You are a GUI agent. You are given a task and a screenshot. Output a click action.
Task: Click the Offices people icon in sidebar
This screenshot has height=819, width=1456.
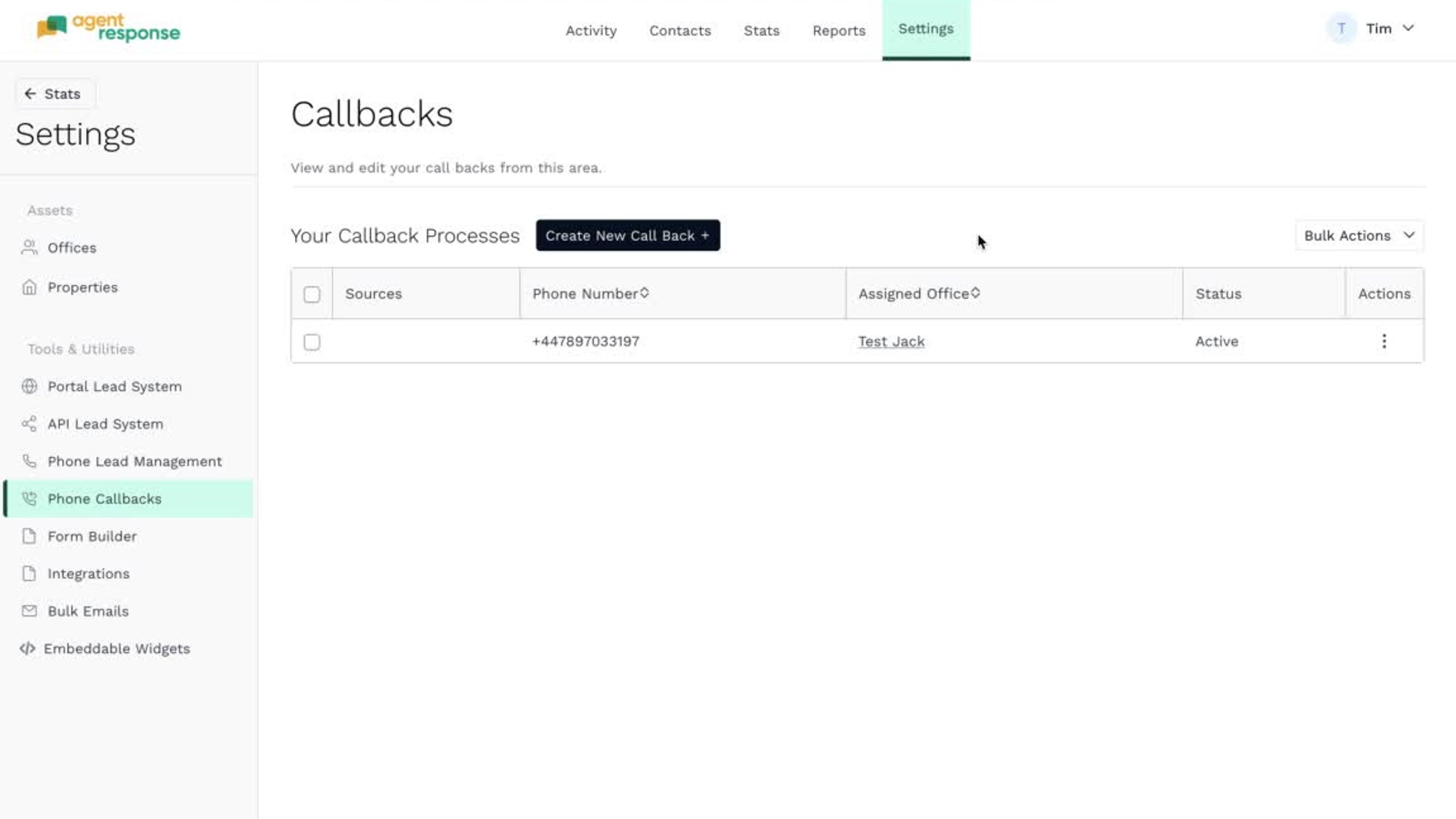tap(29, 247)
